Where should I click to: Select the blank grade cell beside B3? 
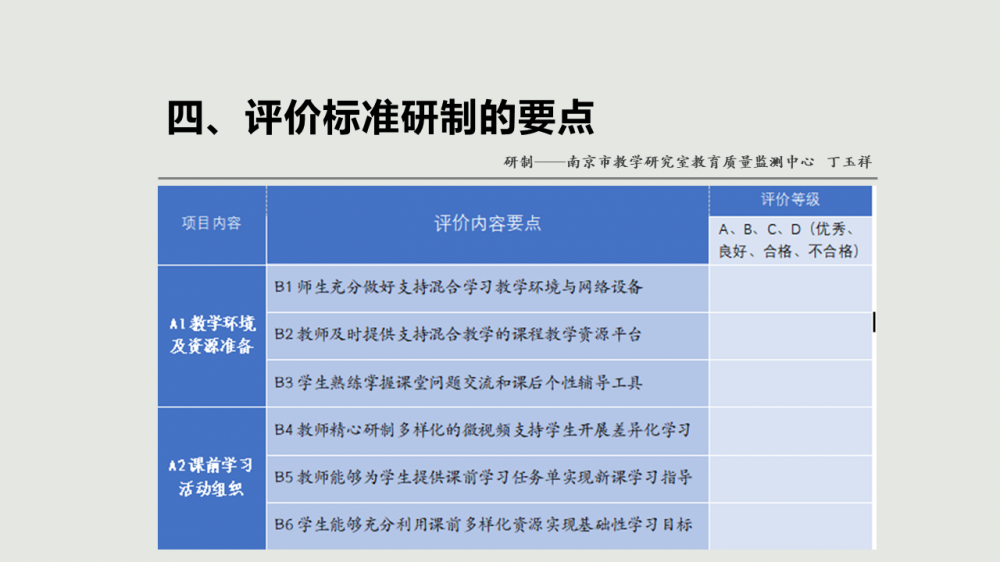coord(790,383)
